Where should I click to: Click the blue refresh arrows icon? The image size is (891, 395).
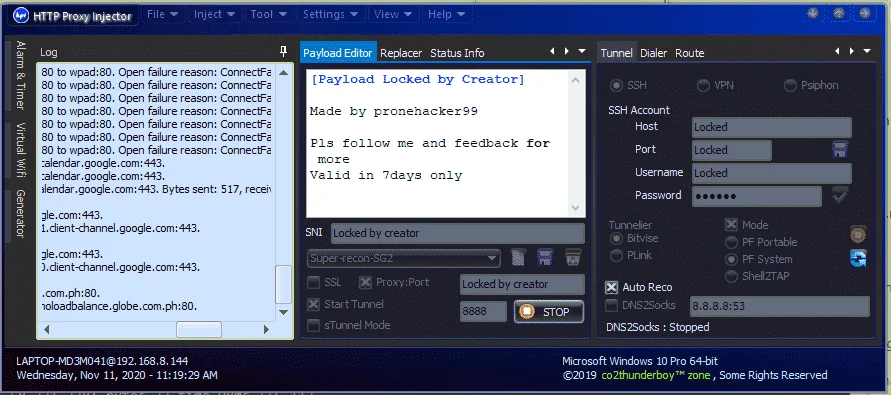pos(858,259)
